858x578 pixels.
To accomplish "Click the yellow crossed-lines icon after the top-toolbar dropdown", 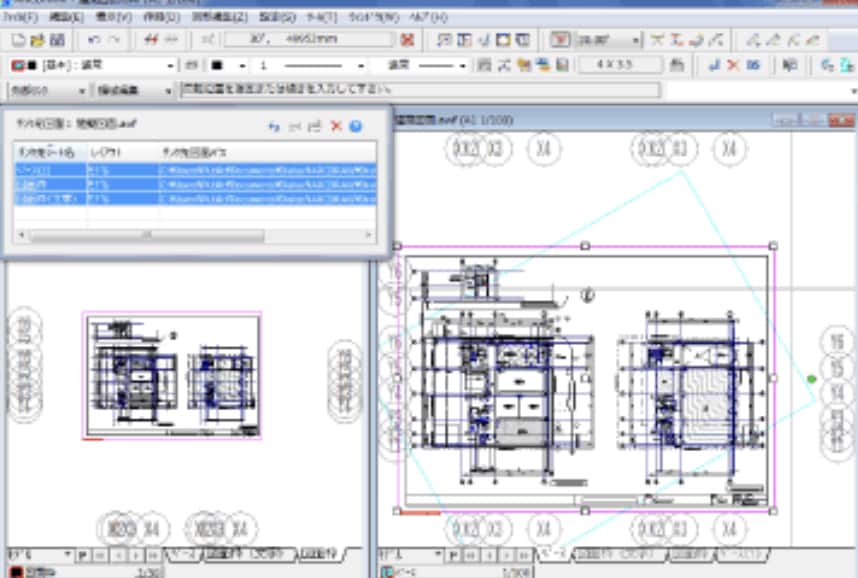I will (657, 40).
